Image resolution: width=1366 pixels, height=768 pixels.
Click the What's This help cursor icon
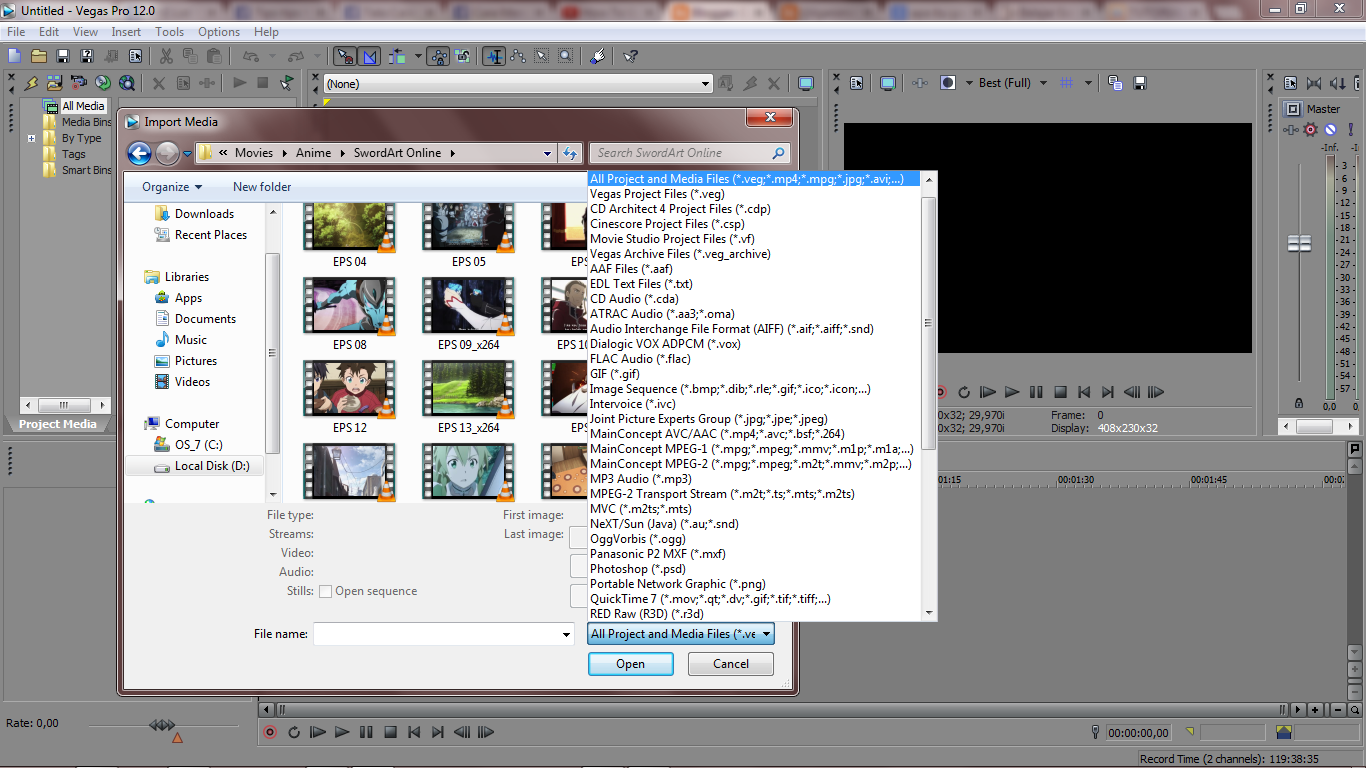630,56
